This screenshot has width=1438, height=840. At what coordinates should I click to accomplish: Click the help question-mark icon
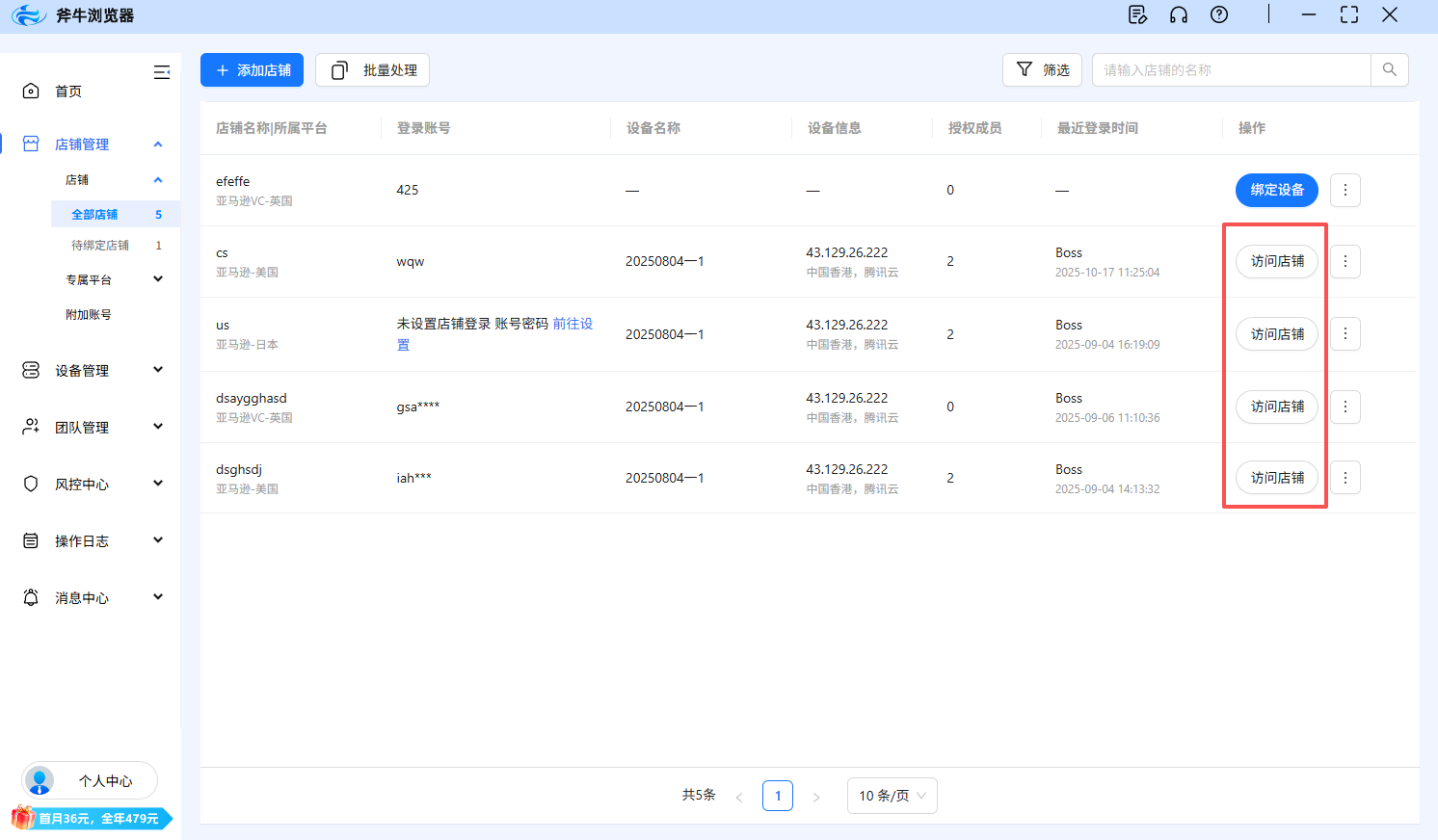pos(1218,14)
